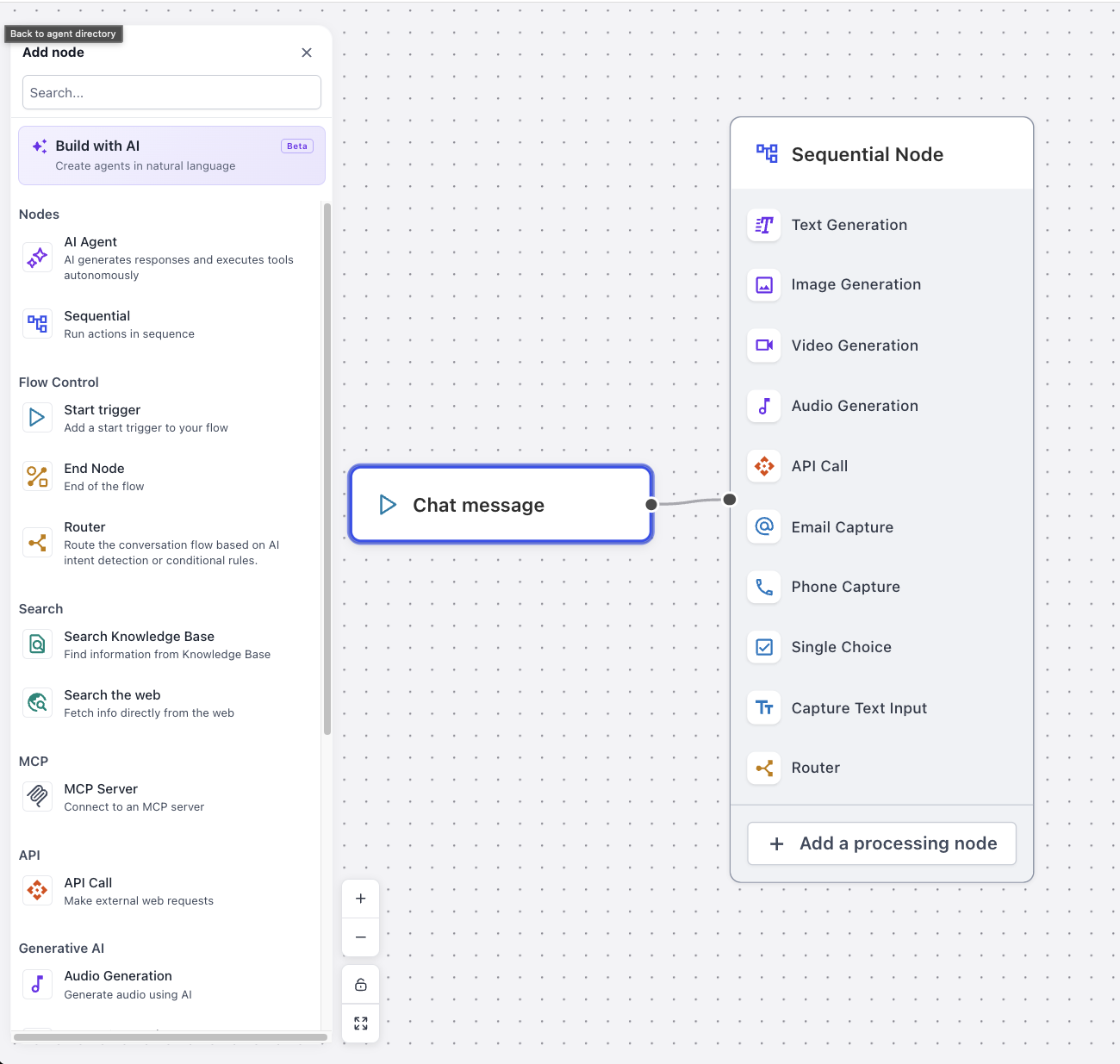Pick the Audio Generation icon in sidebar
This screenshot has width=1120, height=1064.
37,984
